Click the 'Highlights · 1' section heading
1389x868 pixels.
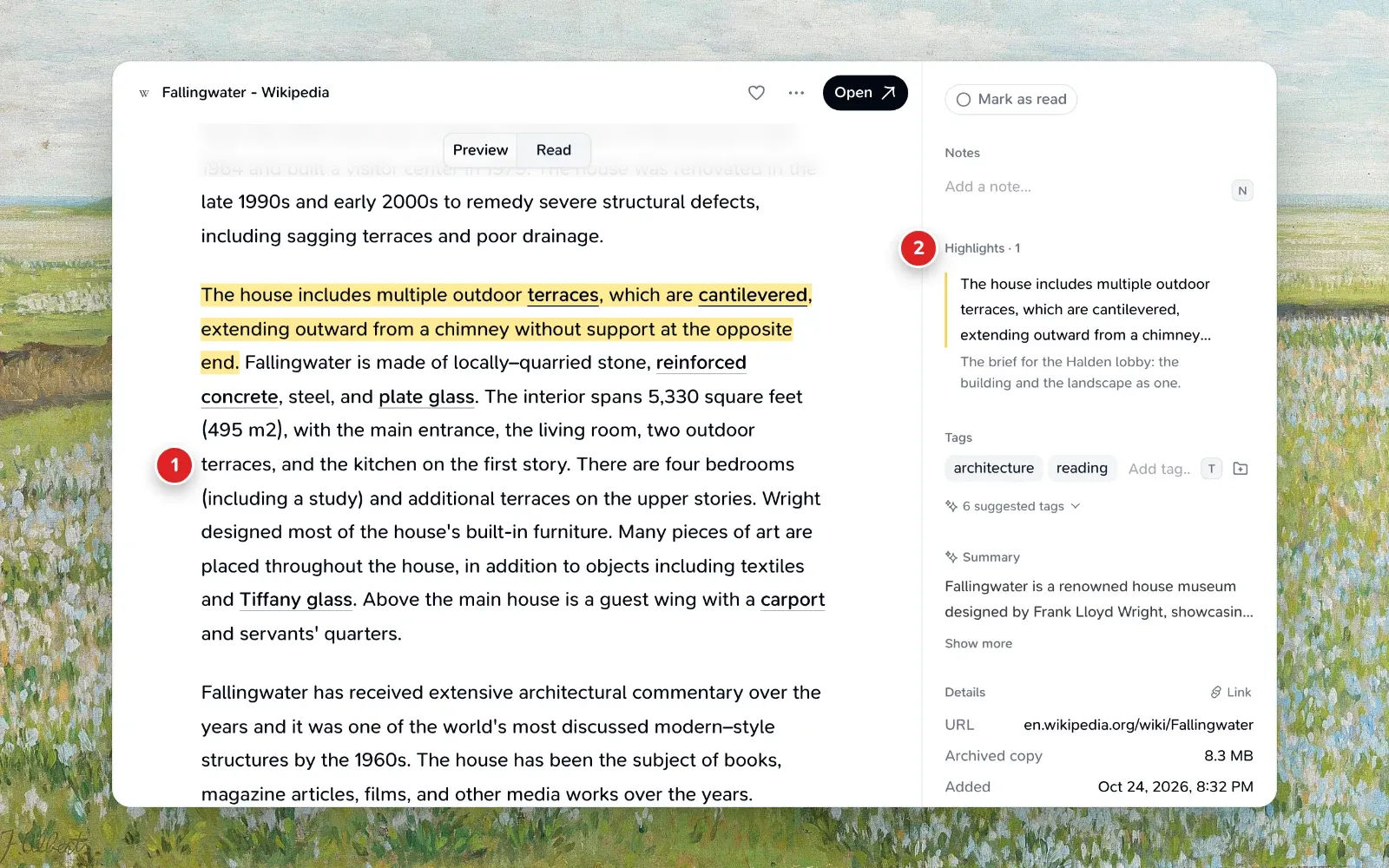pyautogui.click(x=983, y=248)
